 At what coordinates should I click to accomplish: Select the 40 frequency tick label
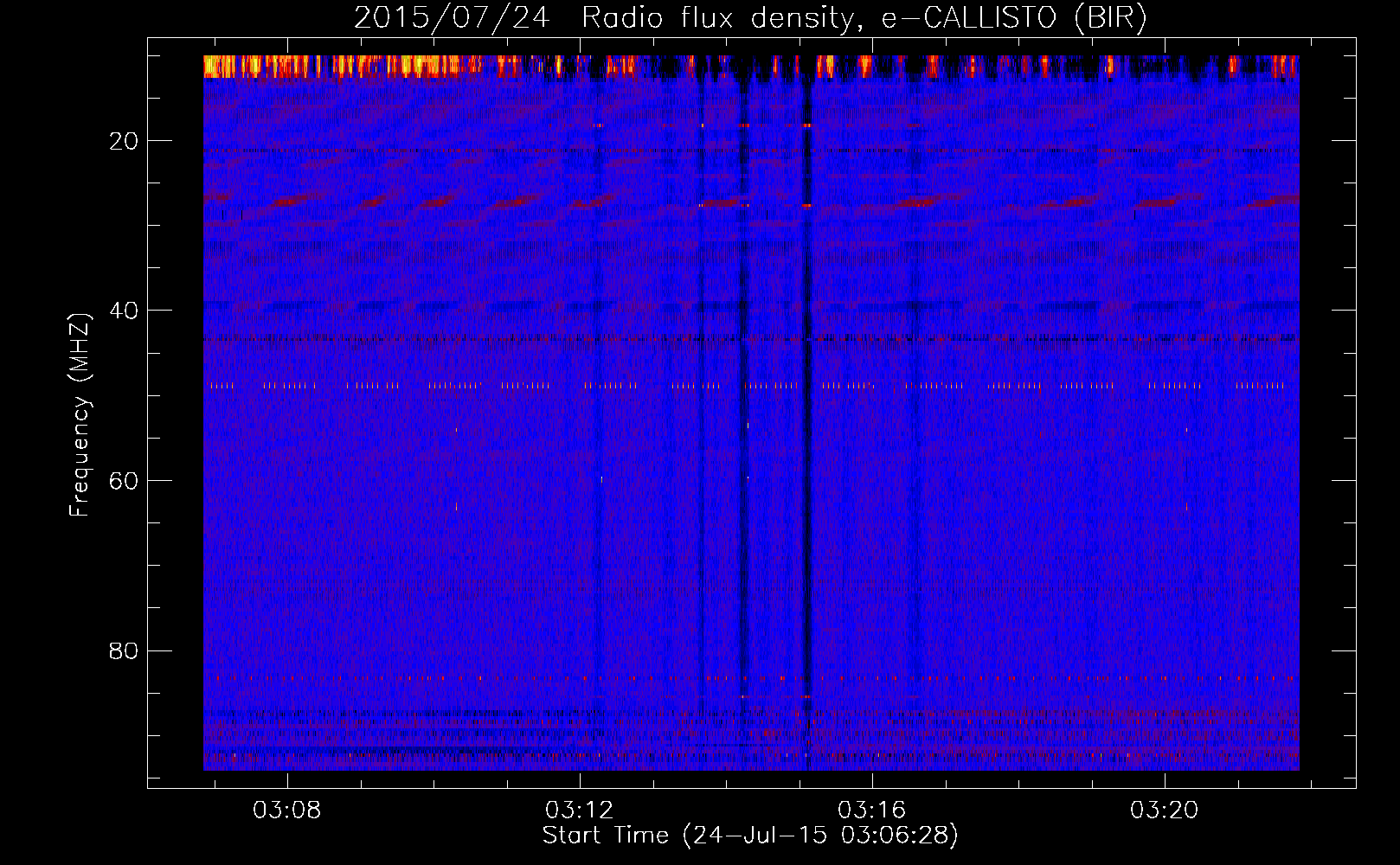pos(124,311)
